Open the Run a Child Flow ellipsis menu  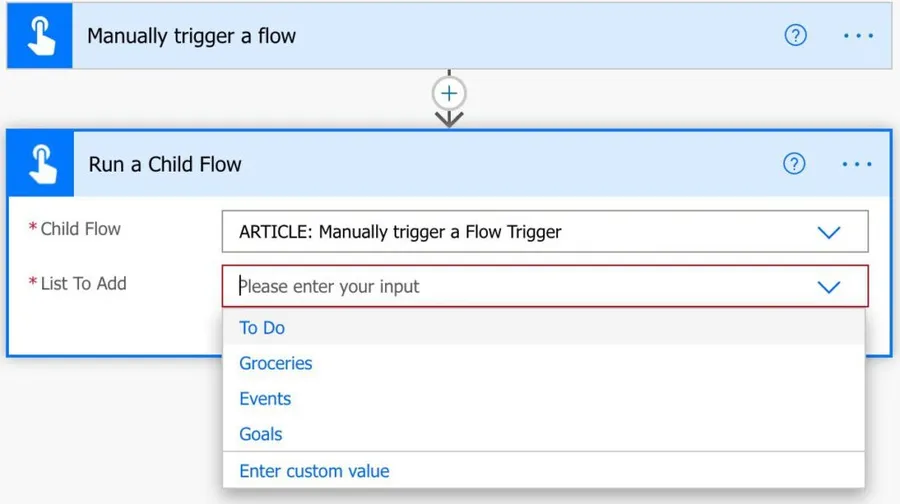857,164
